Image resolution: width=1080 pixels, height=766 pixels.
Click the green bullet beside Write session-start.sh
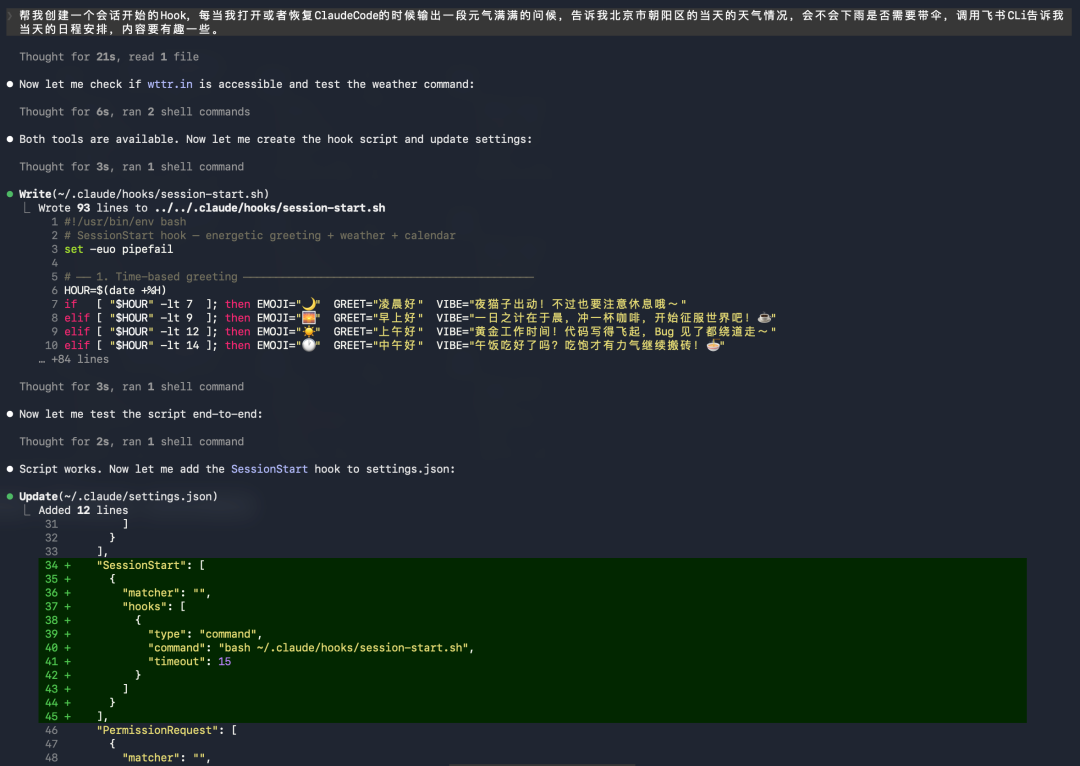[10, 194]
